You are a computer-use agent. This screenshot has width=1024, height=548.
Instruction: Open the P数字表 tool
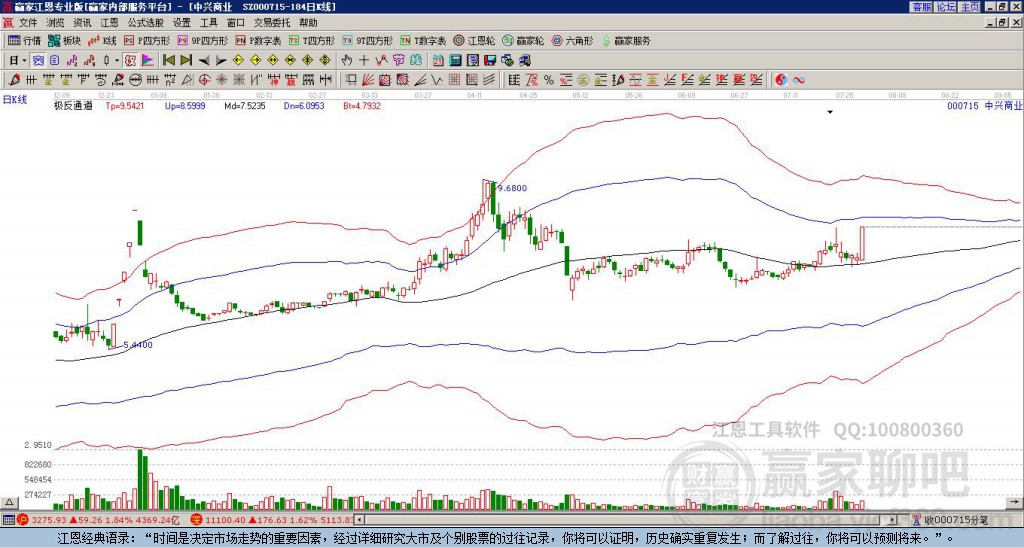[258, 40]
